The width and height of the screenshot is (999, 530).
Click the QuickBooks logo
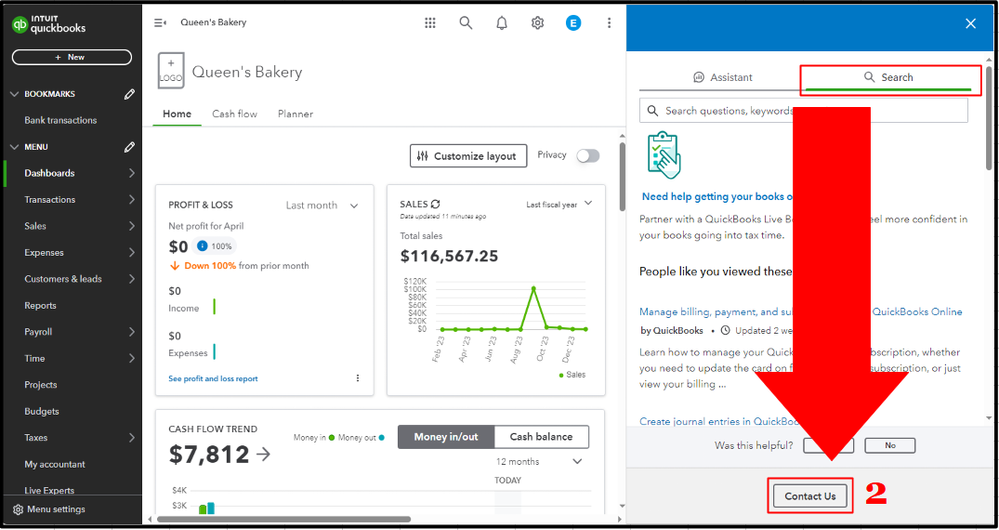(48, 24)
